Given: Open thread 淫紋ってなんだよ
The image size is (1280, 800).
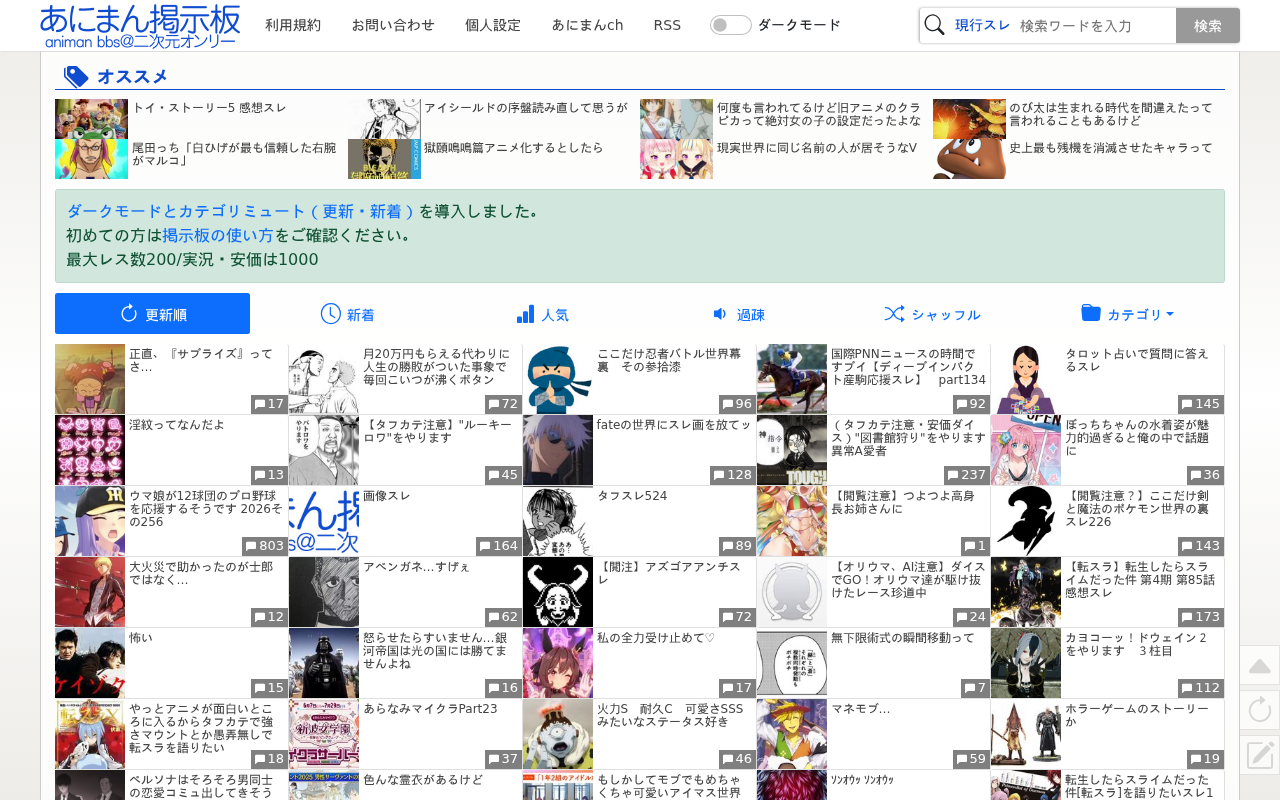Looking at the screenshot, I should pos(177,425).
